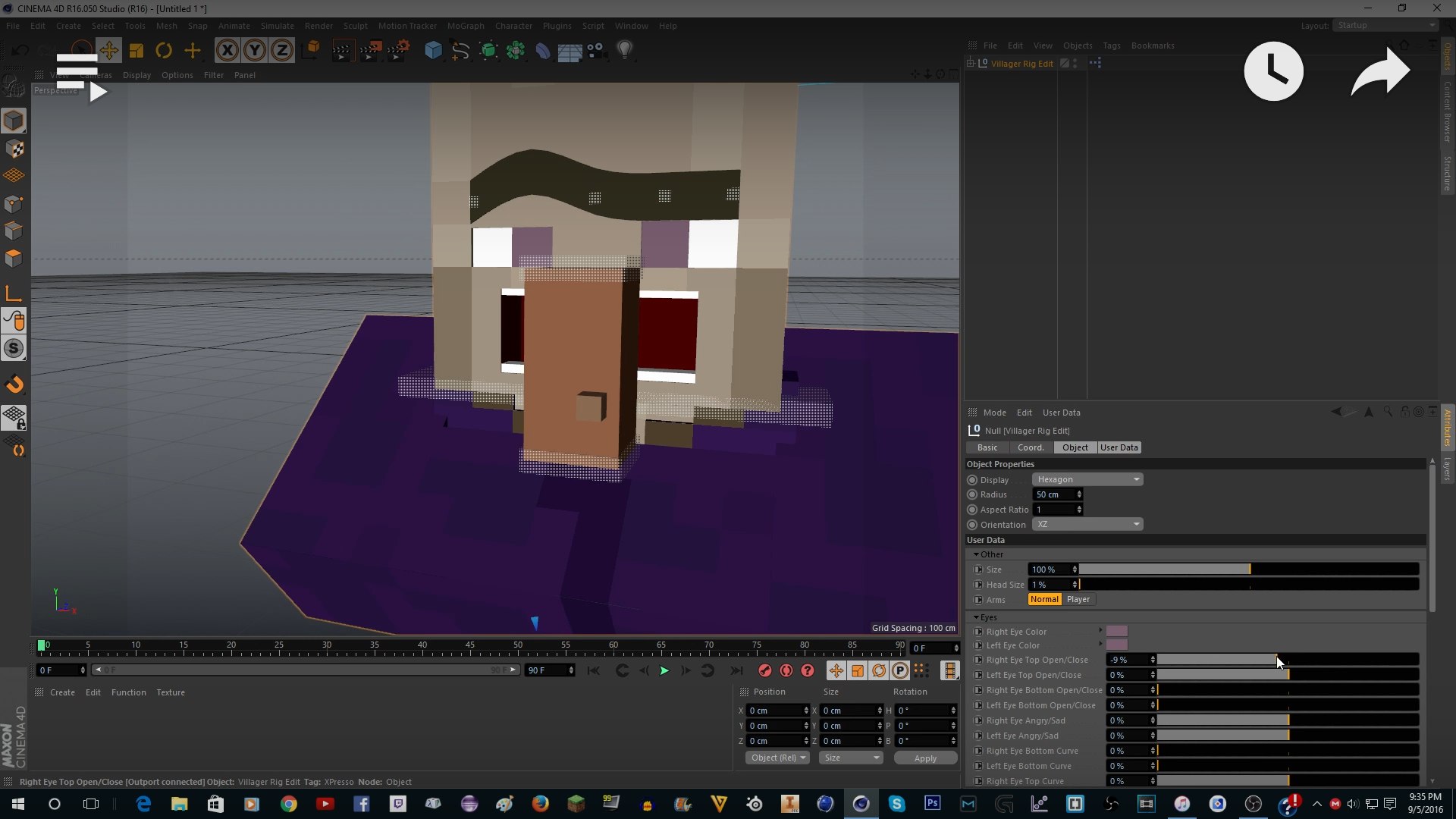
Task: Toggle Position keyframe recording
Action: [x=836, y=670]
